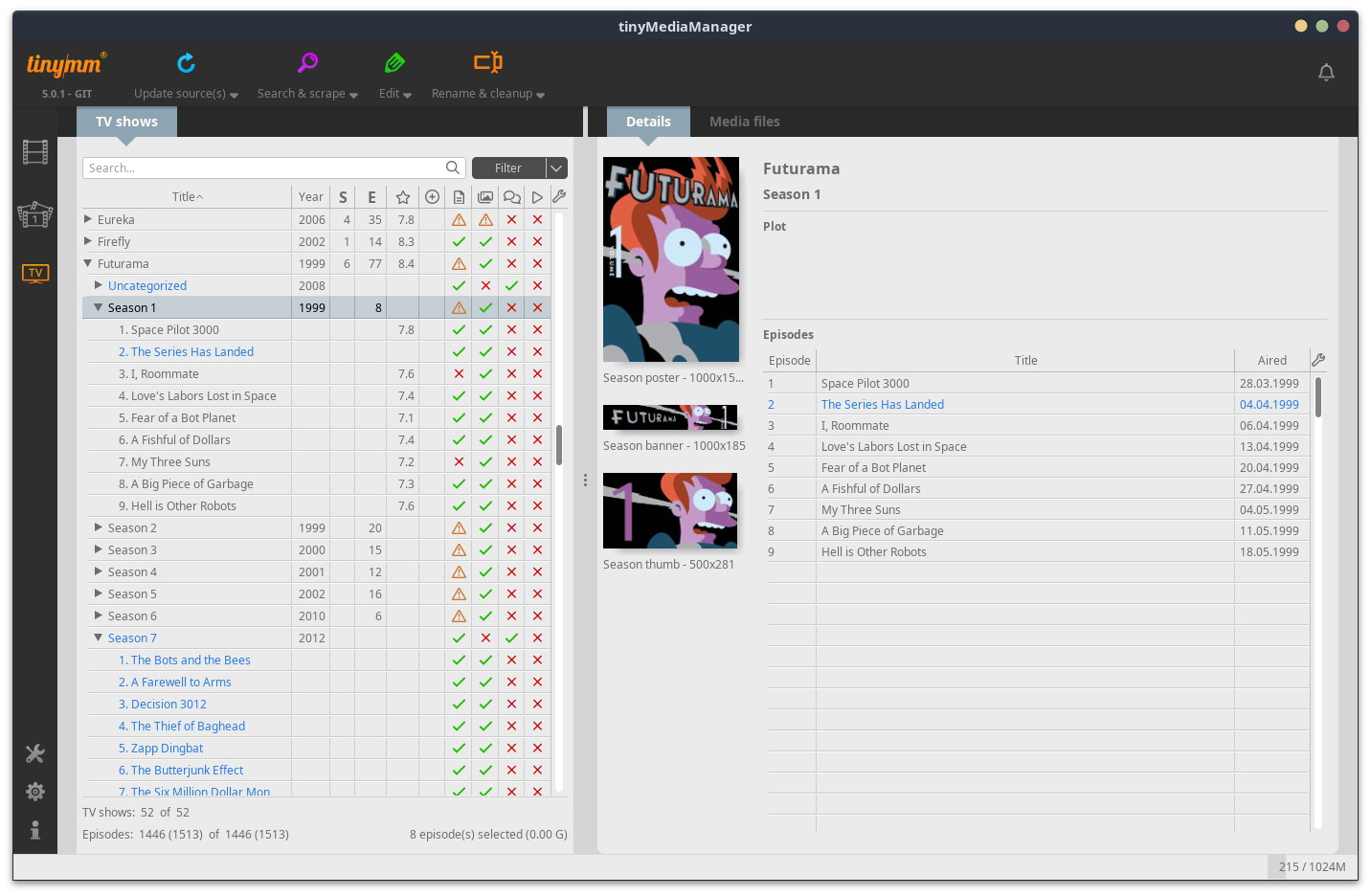Click the green Edit pencil icon
The height and width of the screenshot is (896, 1371).
[x=394, y=63]
